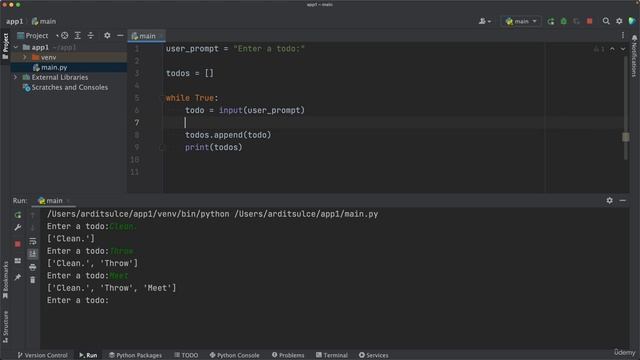
Task: Toggle the Structure side tool window
Action: point(5,327)
